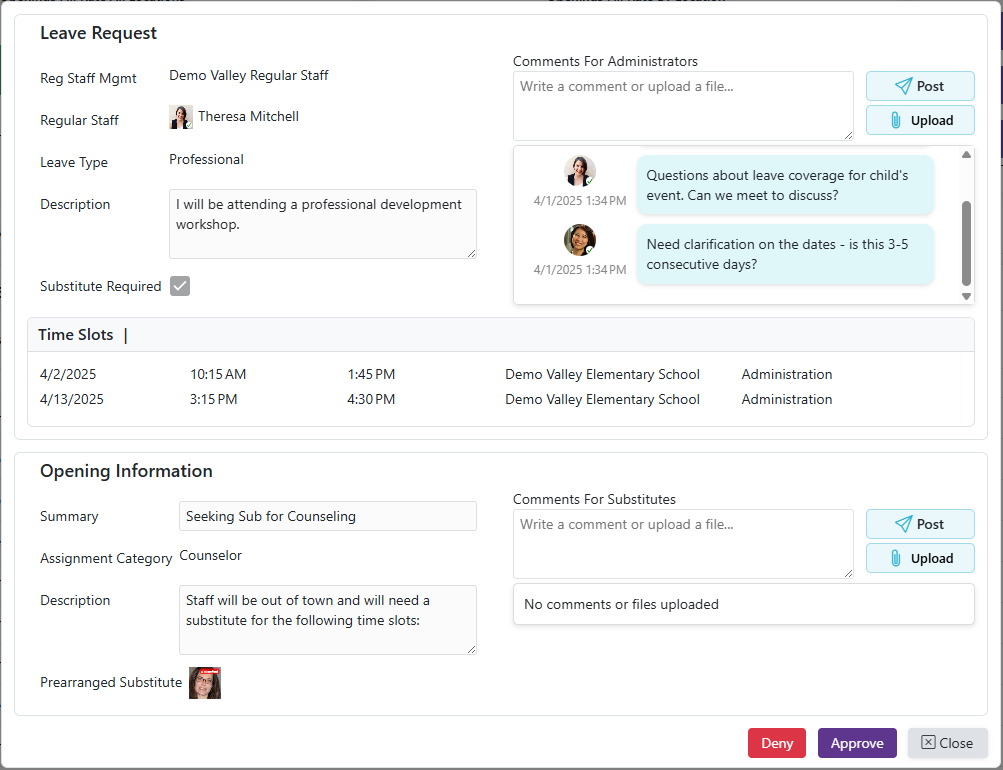This screenshot has width=1003, height=770.
Task: Click the Comments For Administrators text box
Action: 683,105
